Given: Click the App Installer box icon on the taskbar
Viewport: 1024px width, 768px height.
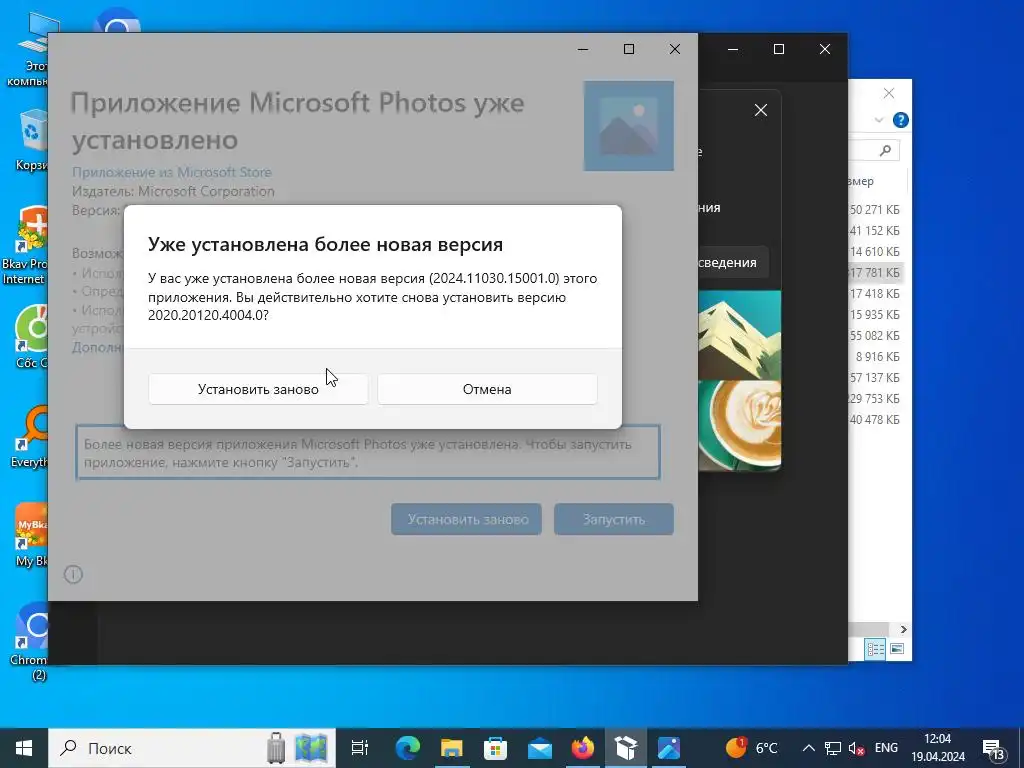Looking at the screenshot, I should (x=626, y=748).
